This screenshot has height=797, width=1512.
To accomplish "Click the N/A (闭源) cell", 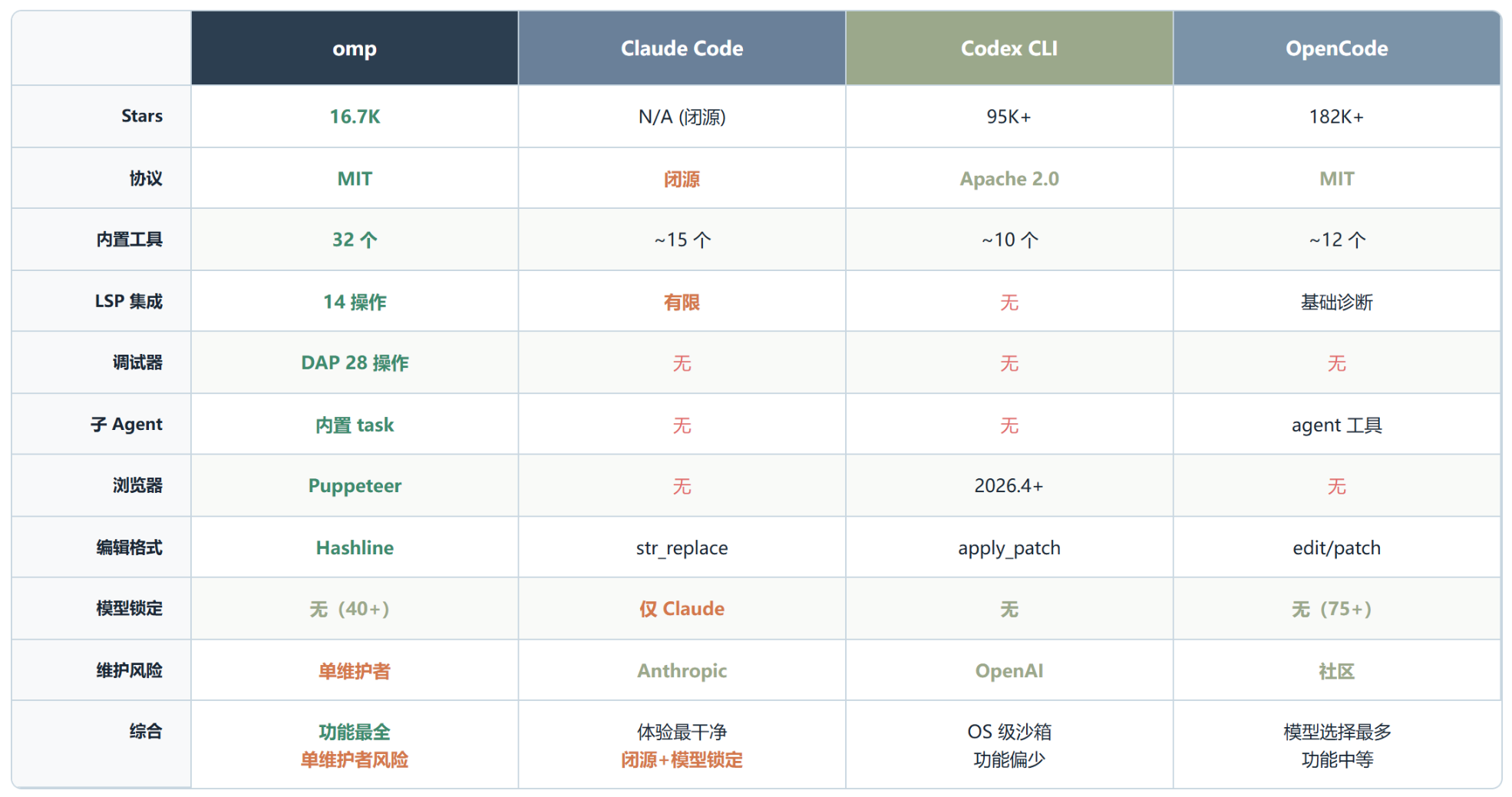I will (x=682, y=117).
